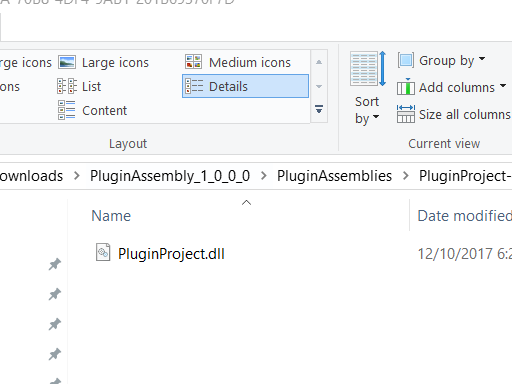Screen dimensions: 512x384
Task: Open the Sort by dropdown
Action: [x=367, y=88]
